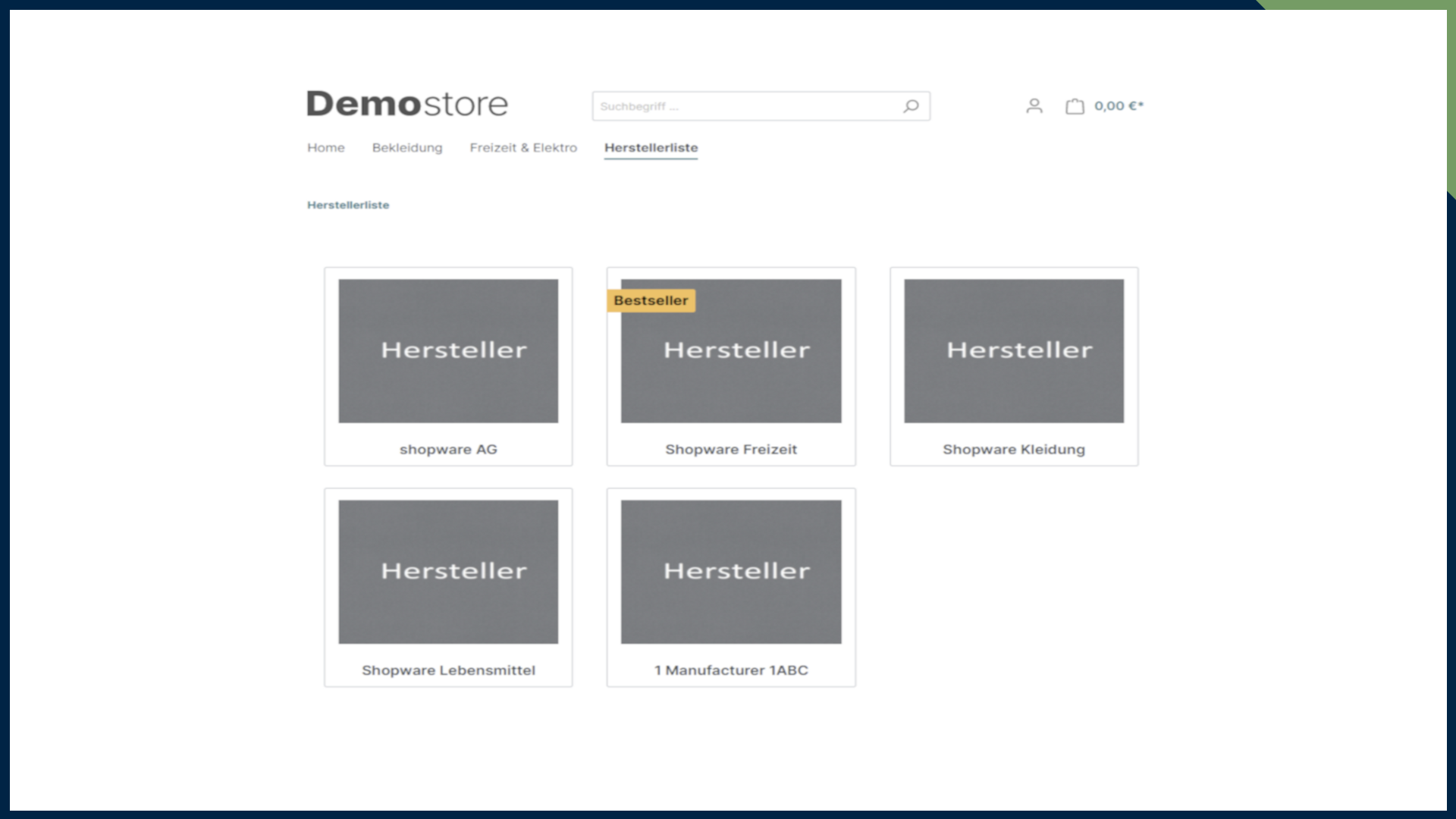
Task: Open the user account icon
Action: (x=1034, y=106)
